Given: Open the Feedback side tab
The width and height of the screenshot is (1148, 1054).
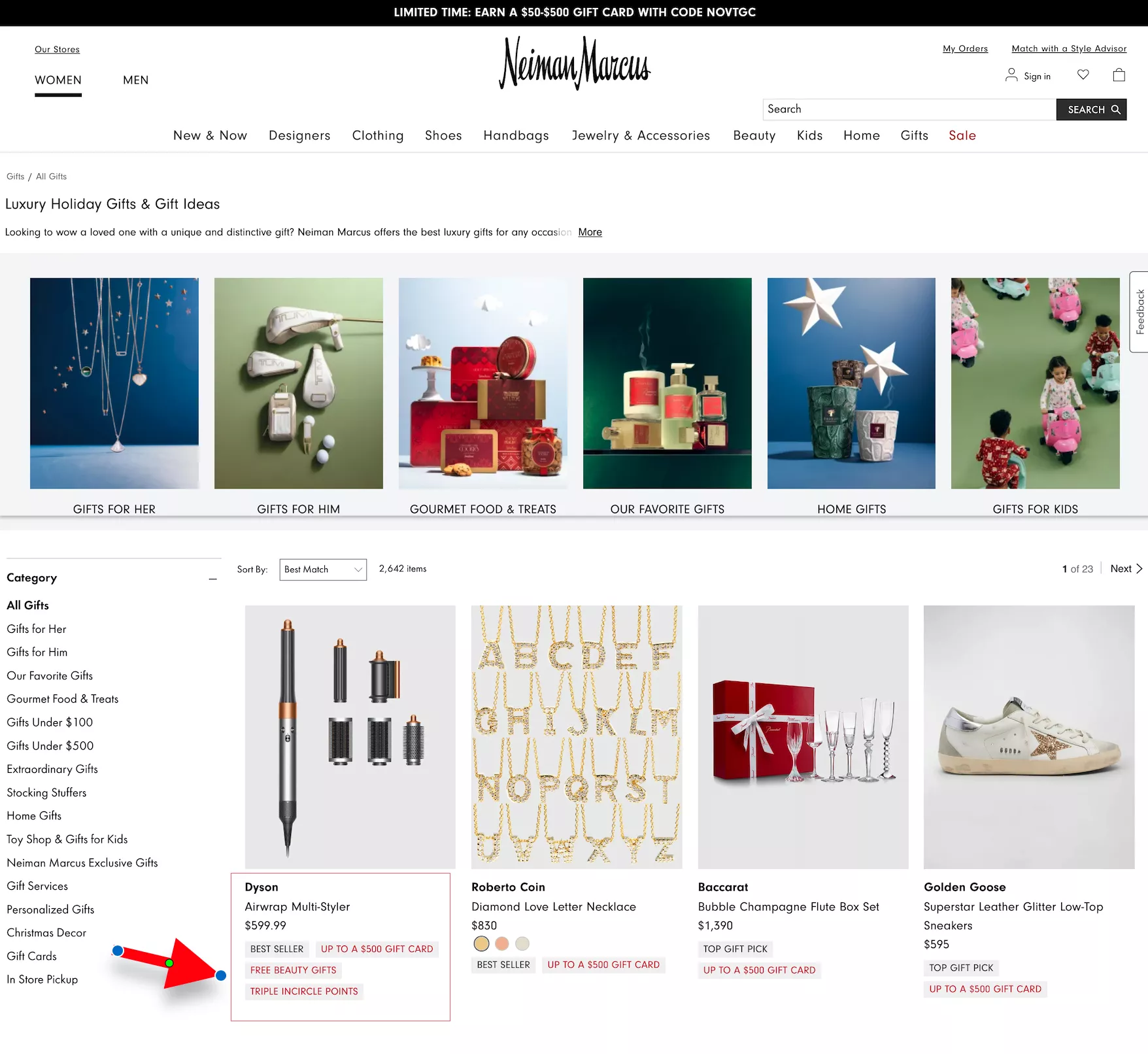Looking at the screenshot, I should pos(1139,312).
